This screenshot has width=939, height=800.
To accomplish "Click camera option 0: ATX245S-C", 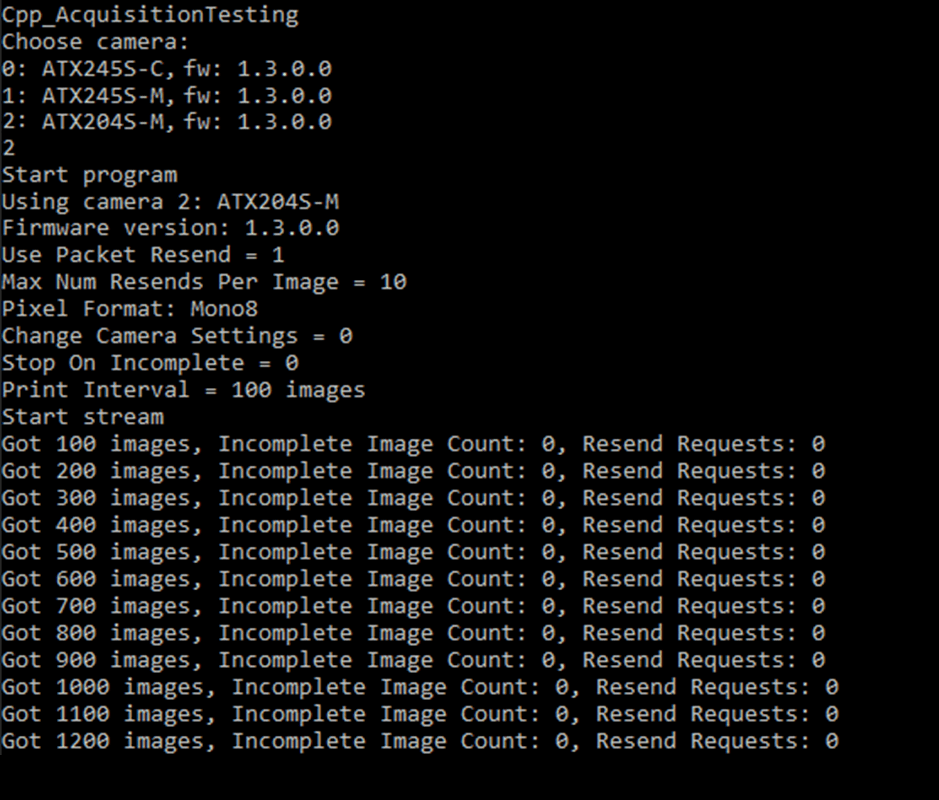I will tap(166, 69).
